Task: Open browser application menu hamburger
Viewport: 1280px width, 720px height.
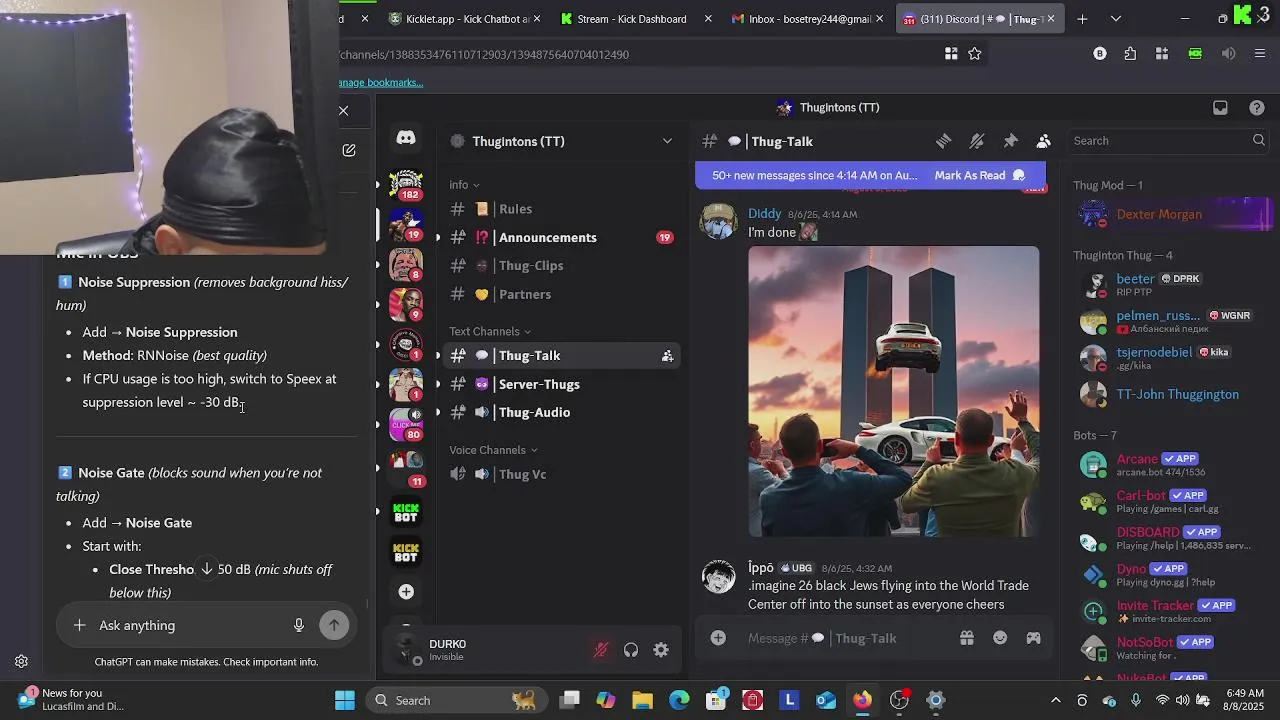Action: 1260,54
